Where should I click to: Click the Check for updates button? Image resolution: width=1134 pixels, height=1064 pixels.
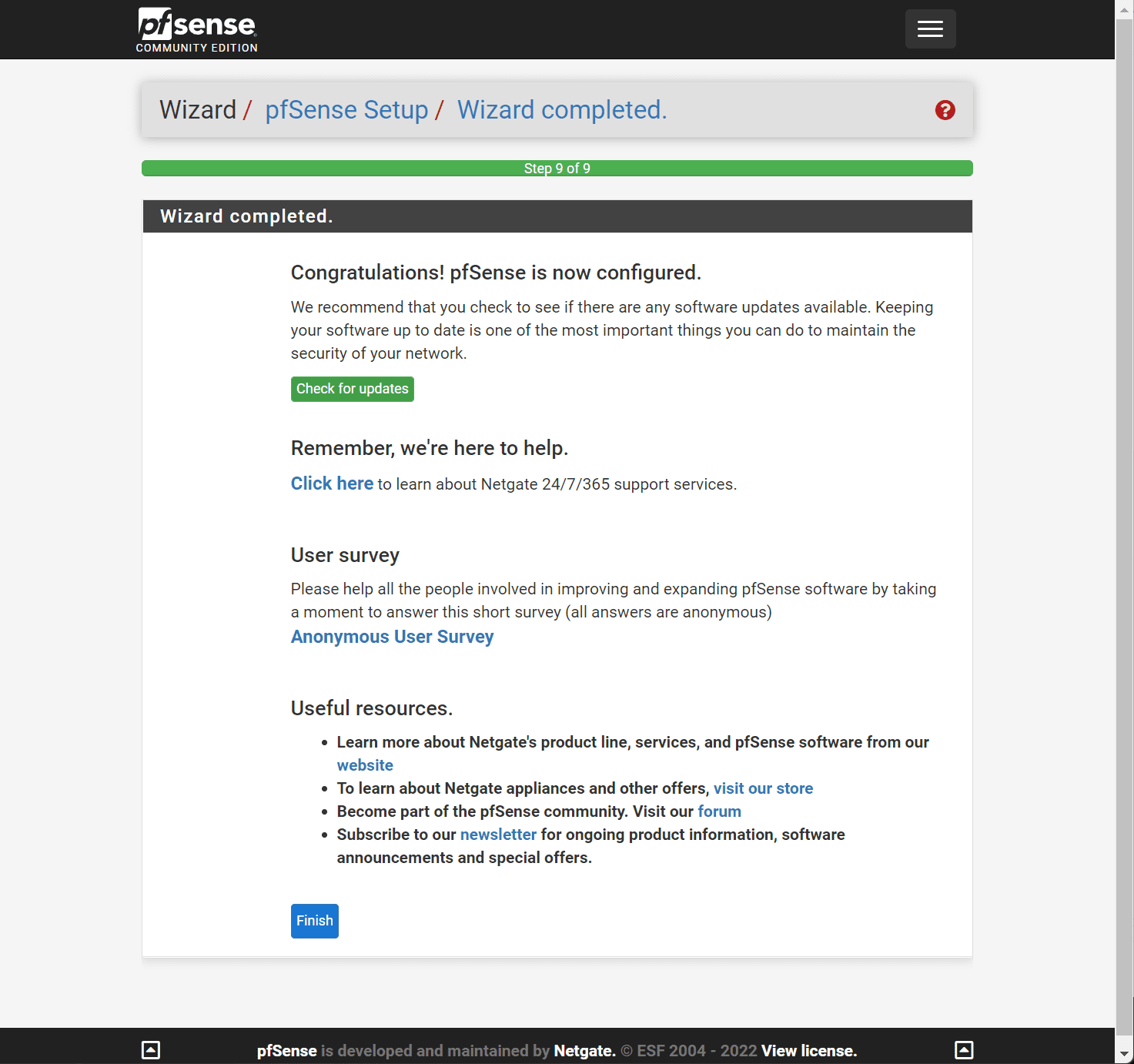(x=353, y=389)
